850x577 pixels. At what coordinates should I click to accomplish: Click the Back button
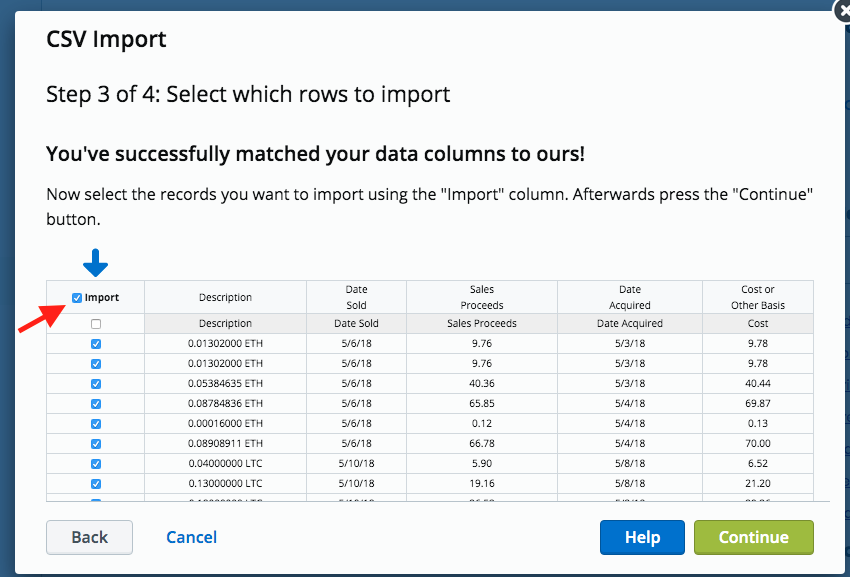tap(89, 537)
